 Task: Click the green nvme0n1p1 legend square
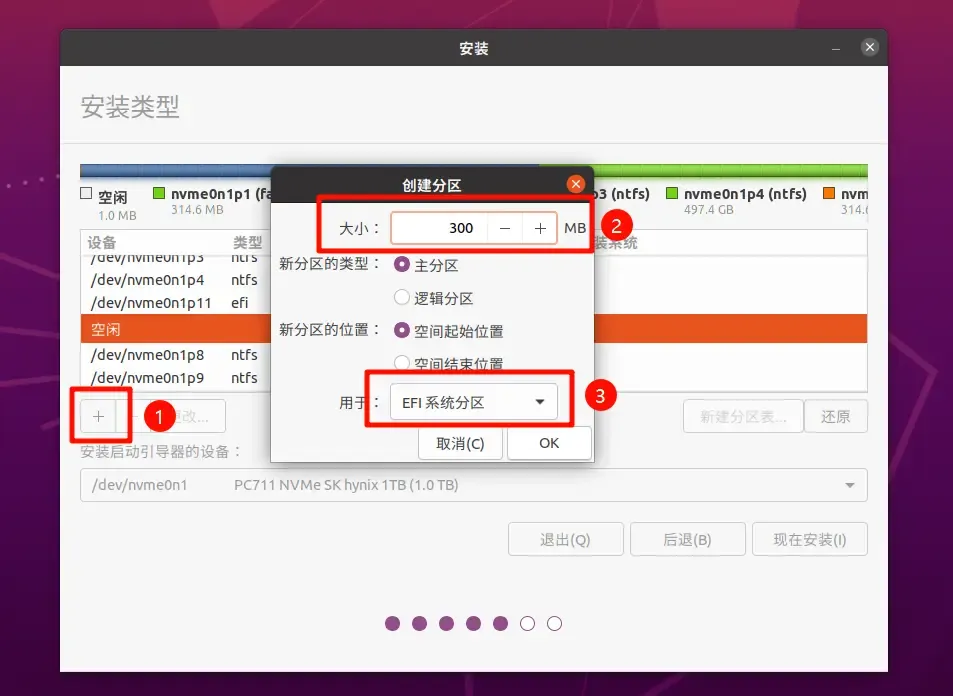pos(159,193)
